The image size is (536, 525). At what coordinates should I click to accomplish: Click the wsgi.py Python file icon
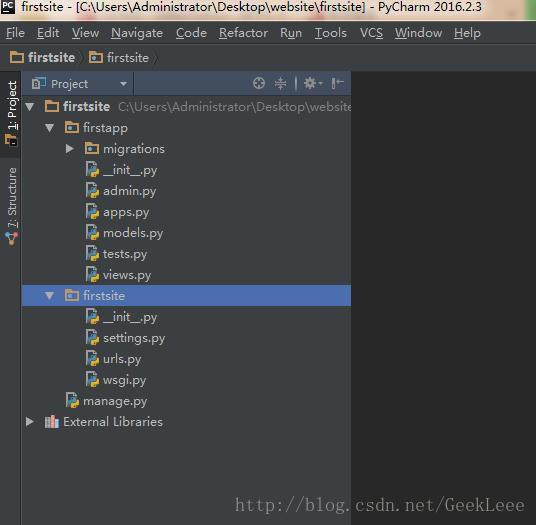(92, 380)
